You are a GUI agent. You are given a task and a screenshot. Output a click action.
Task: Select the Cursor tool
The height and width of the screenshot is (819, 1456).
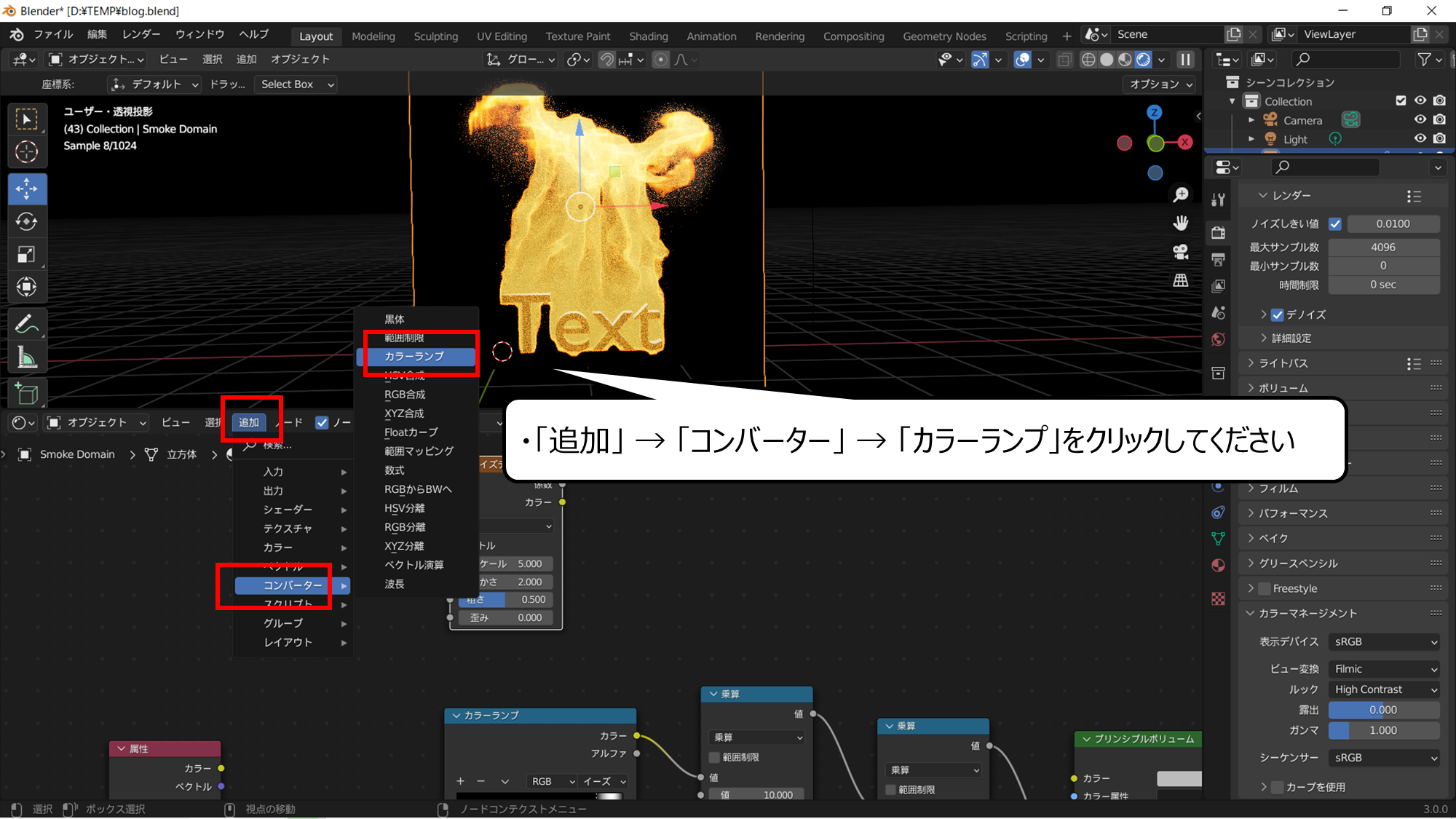(x=27, y=151)
